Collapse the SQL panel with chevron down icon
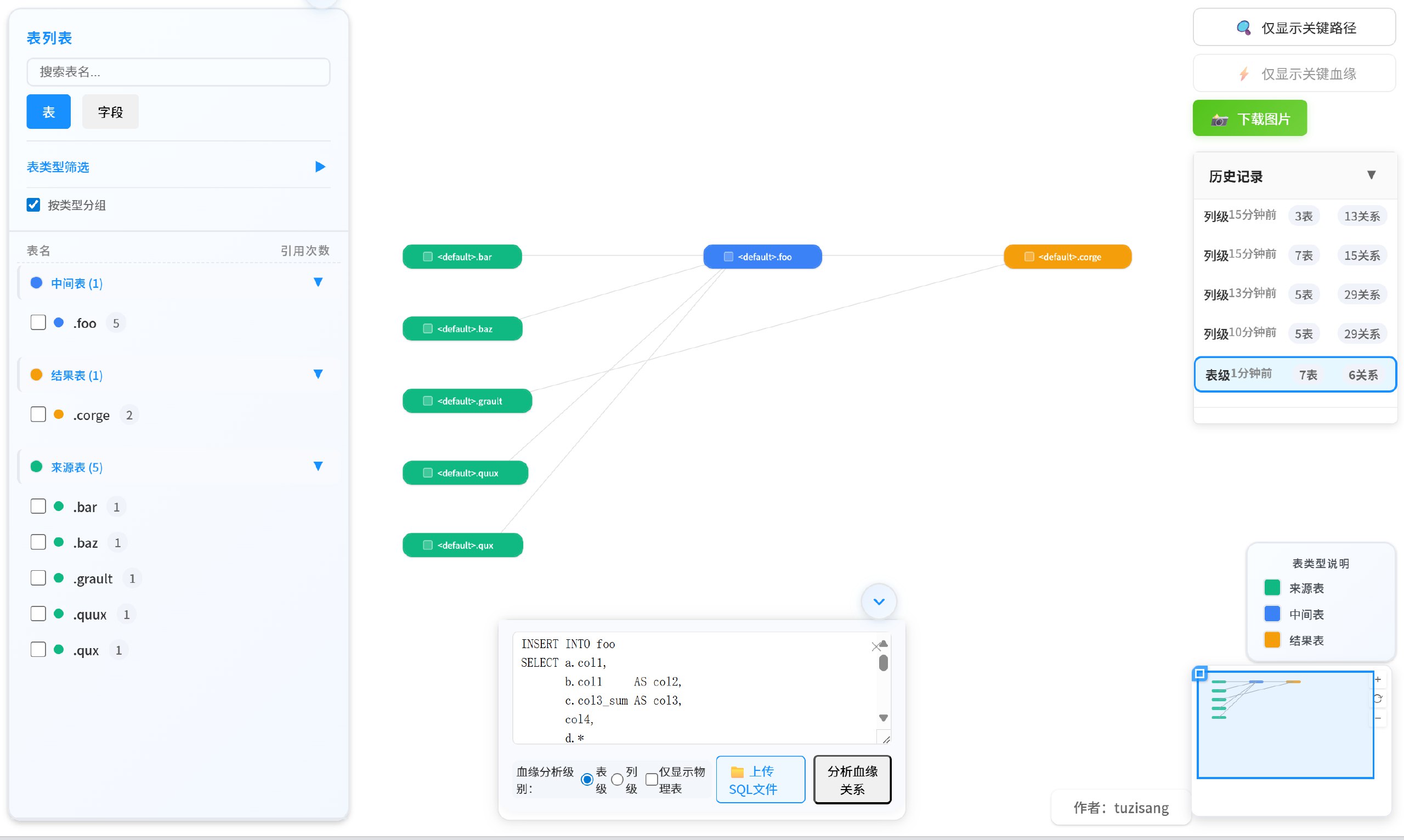The height and width of the screenshot is (840, 1404). [x=878, y=601]
